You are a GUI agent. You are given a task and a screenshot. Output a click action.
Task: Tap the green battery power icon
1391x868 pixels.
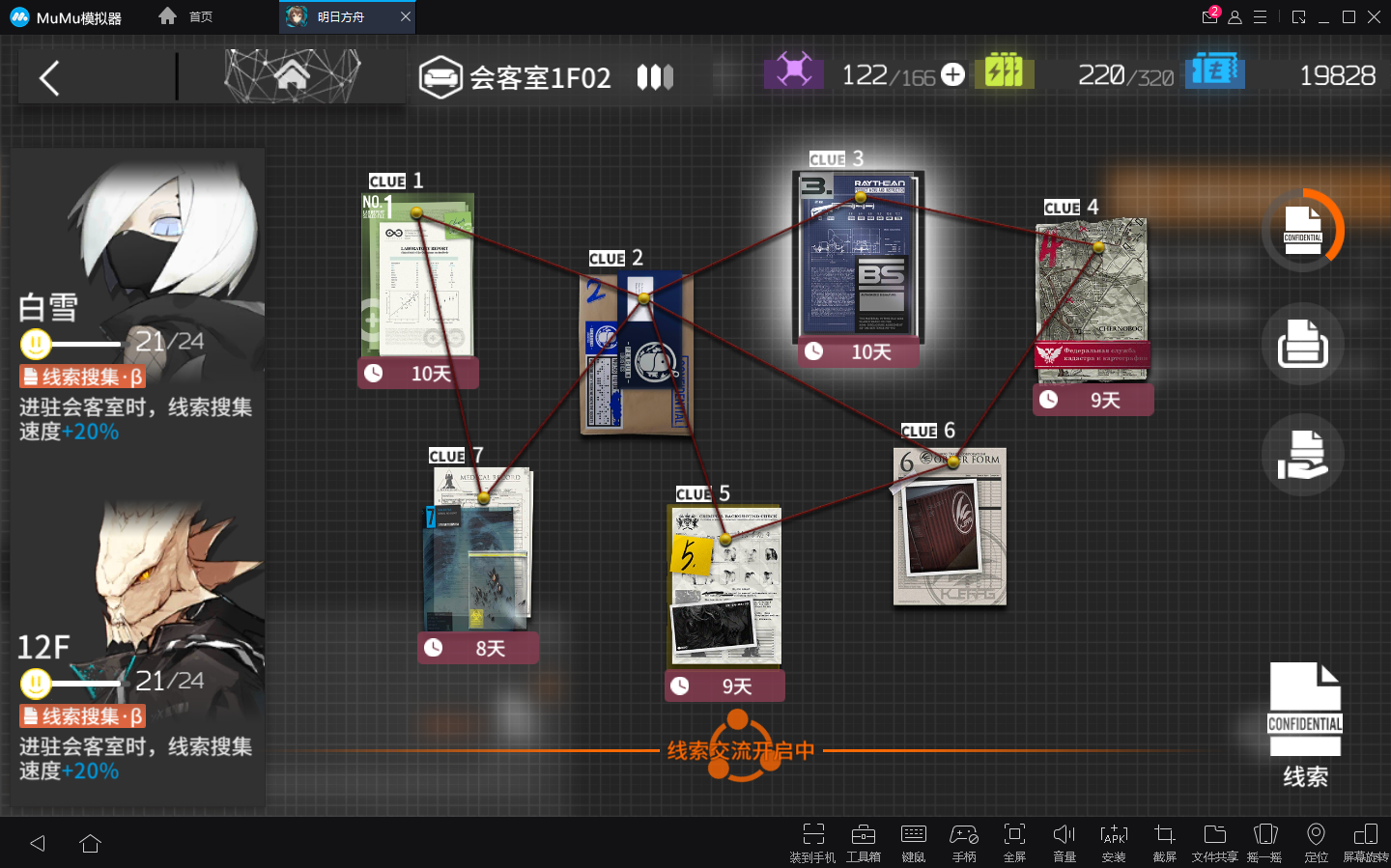(x=1004, y=70)
